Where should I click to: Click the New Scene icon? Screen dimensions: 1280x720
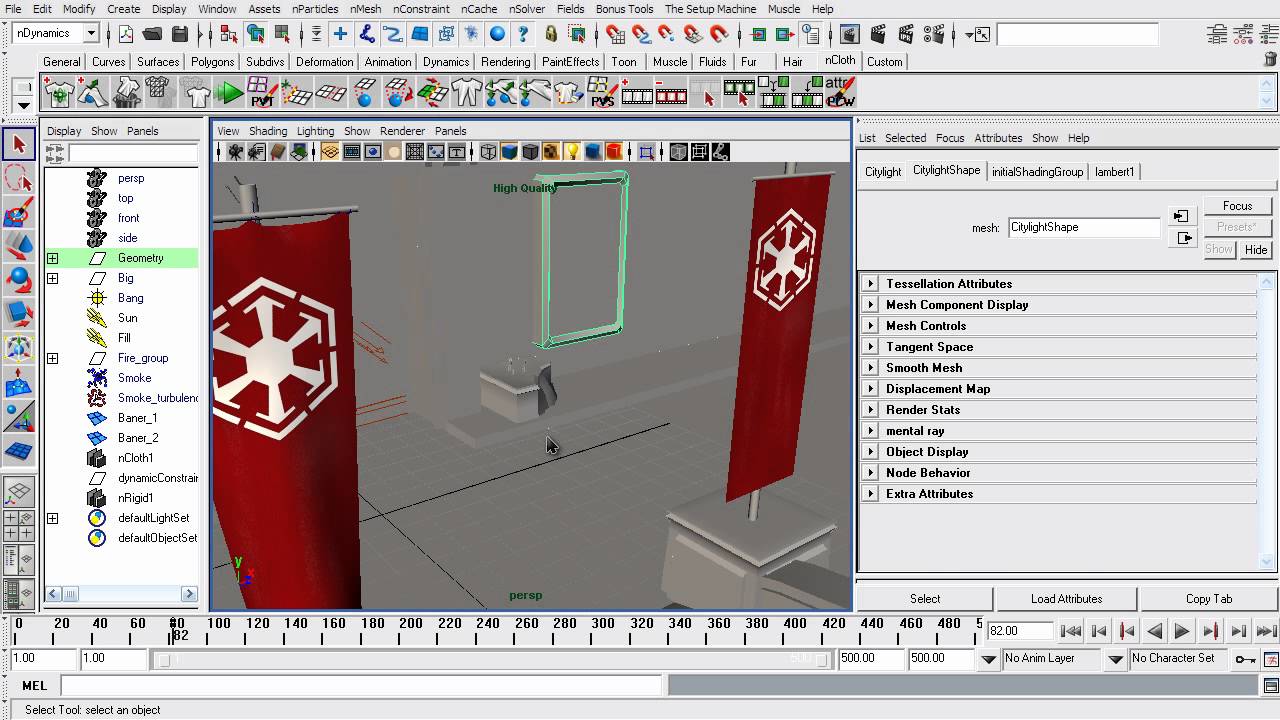pyautogui.click(x=126, y=34)
